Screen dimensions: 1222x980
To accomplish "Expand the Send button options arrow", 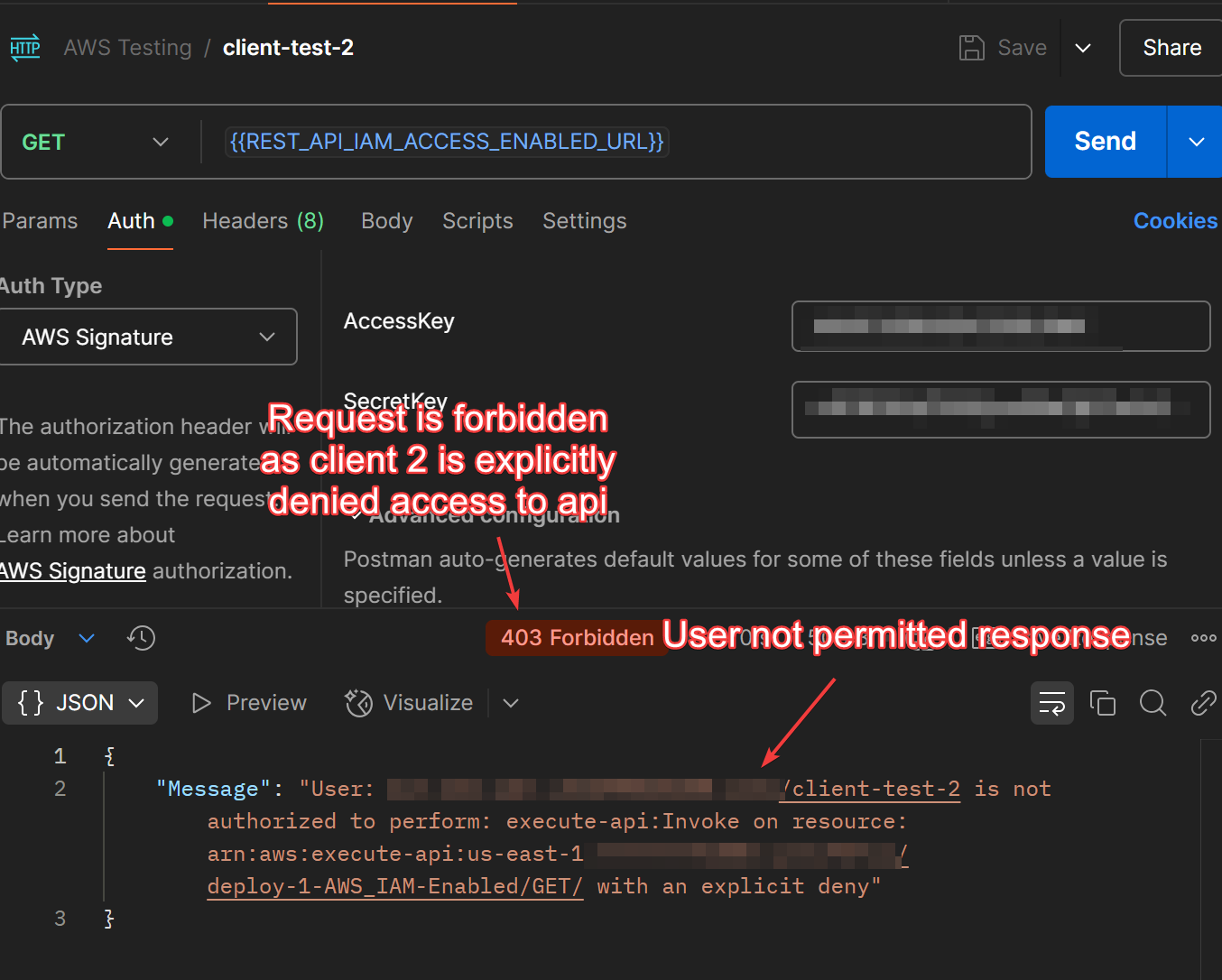I will 1196,143.
